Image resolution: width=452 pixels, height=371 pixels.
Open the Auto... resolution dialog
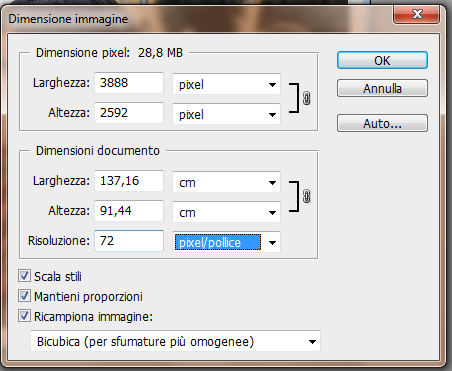382,123
